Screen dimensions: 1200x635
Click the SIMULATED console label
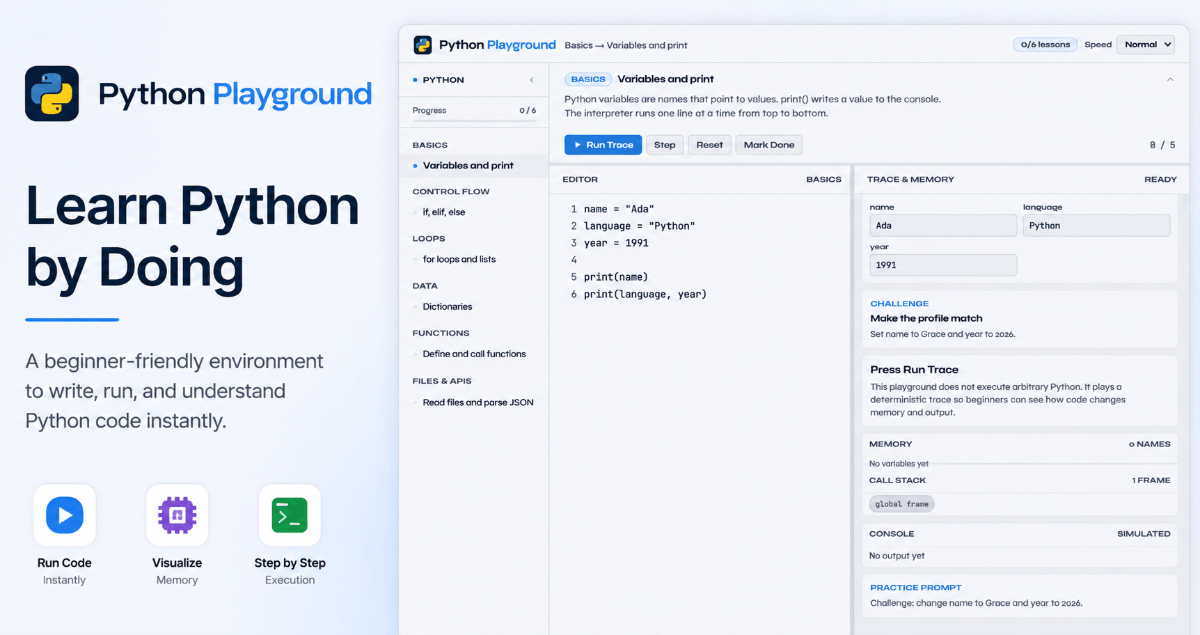click(x=1144, y=534)
